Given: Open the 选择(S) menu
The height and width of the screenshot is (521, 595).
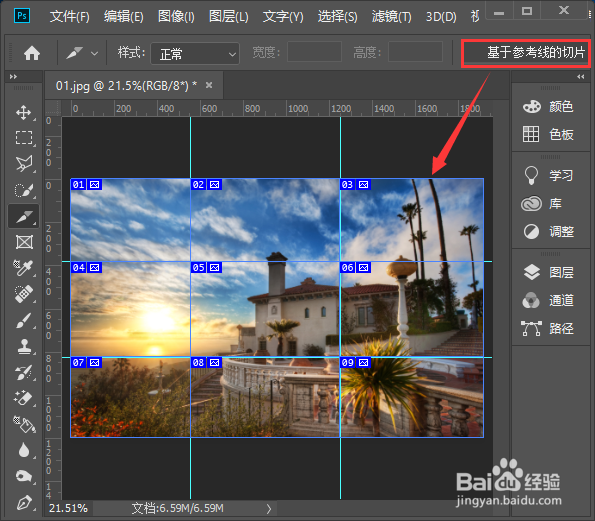Looking at the screenshot, I should [x=337, y=17].
